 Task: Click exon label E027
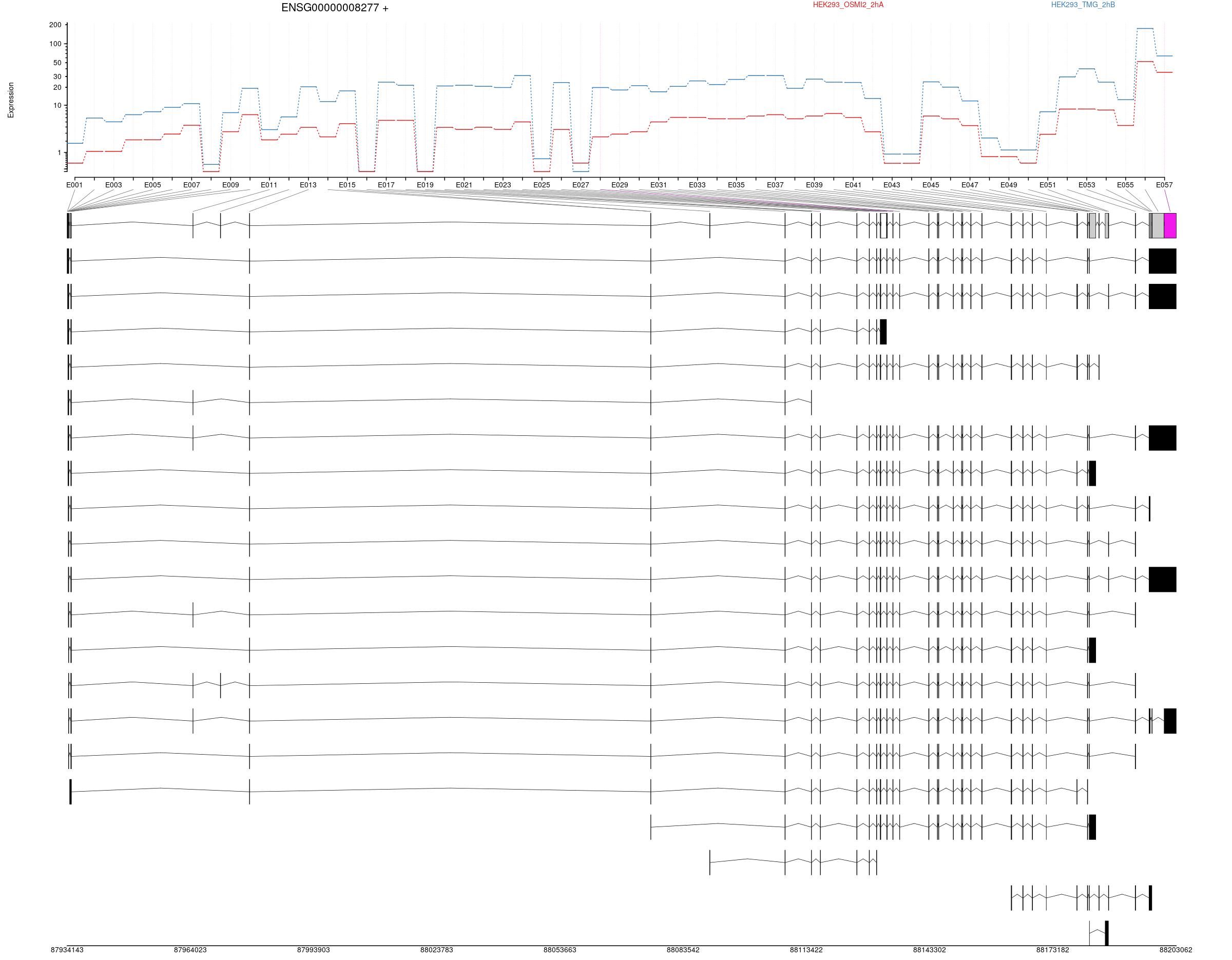tap(581, 185)
